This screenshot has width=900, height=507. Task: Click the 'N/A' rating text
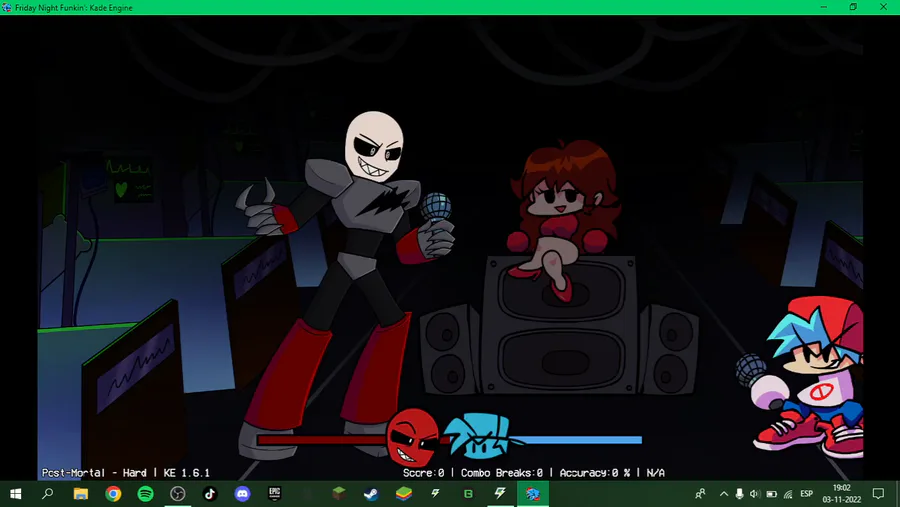click(x=655, y=473)
